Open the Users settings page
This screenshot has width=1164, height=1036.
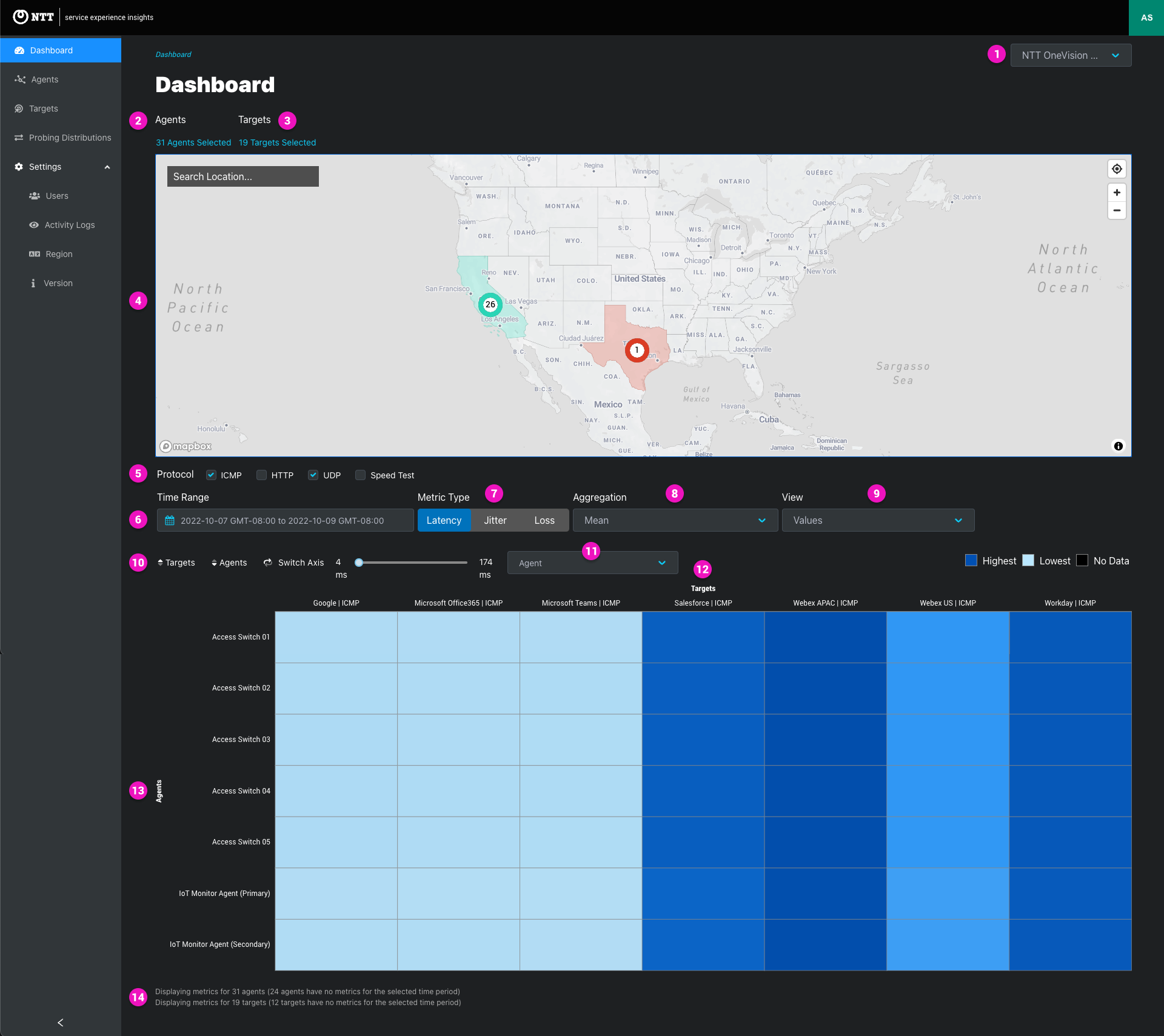[x=61, y=196]
